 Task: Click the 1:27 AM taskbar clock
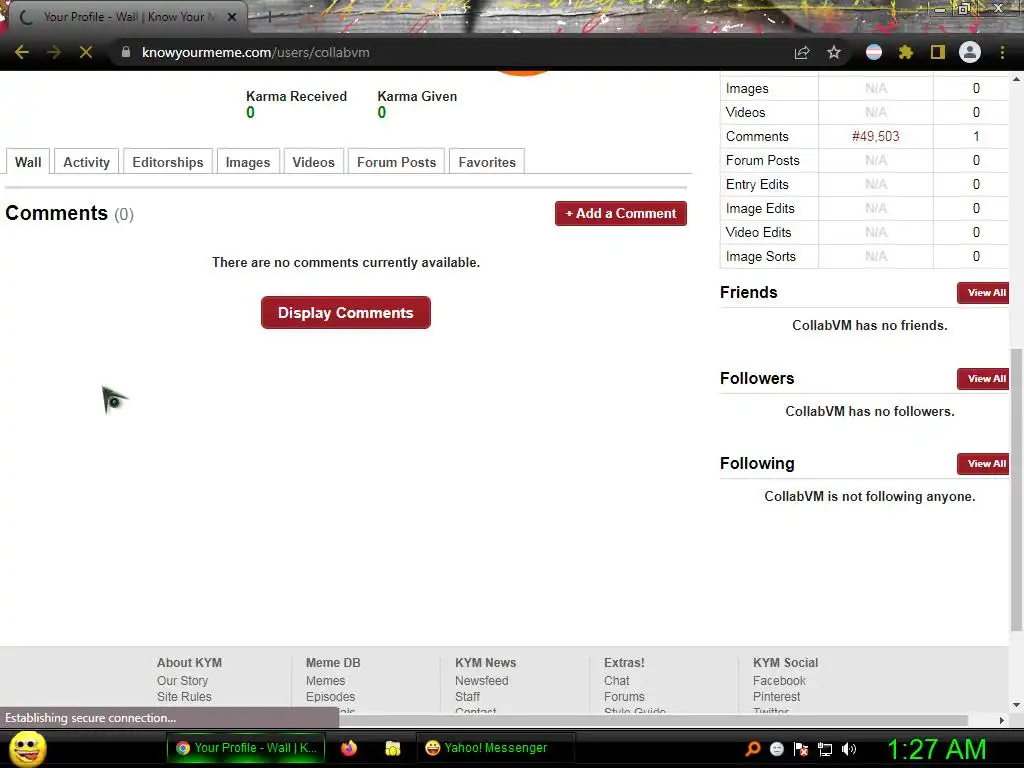(936, 749)
